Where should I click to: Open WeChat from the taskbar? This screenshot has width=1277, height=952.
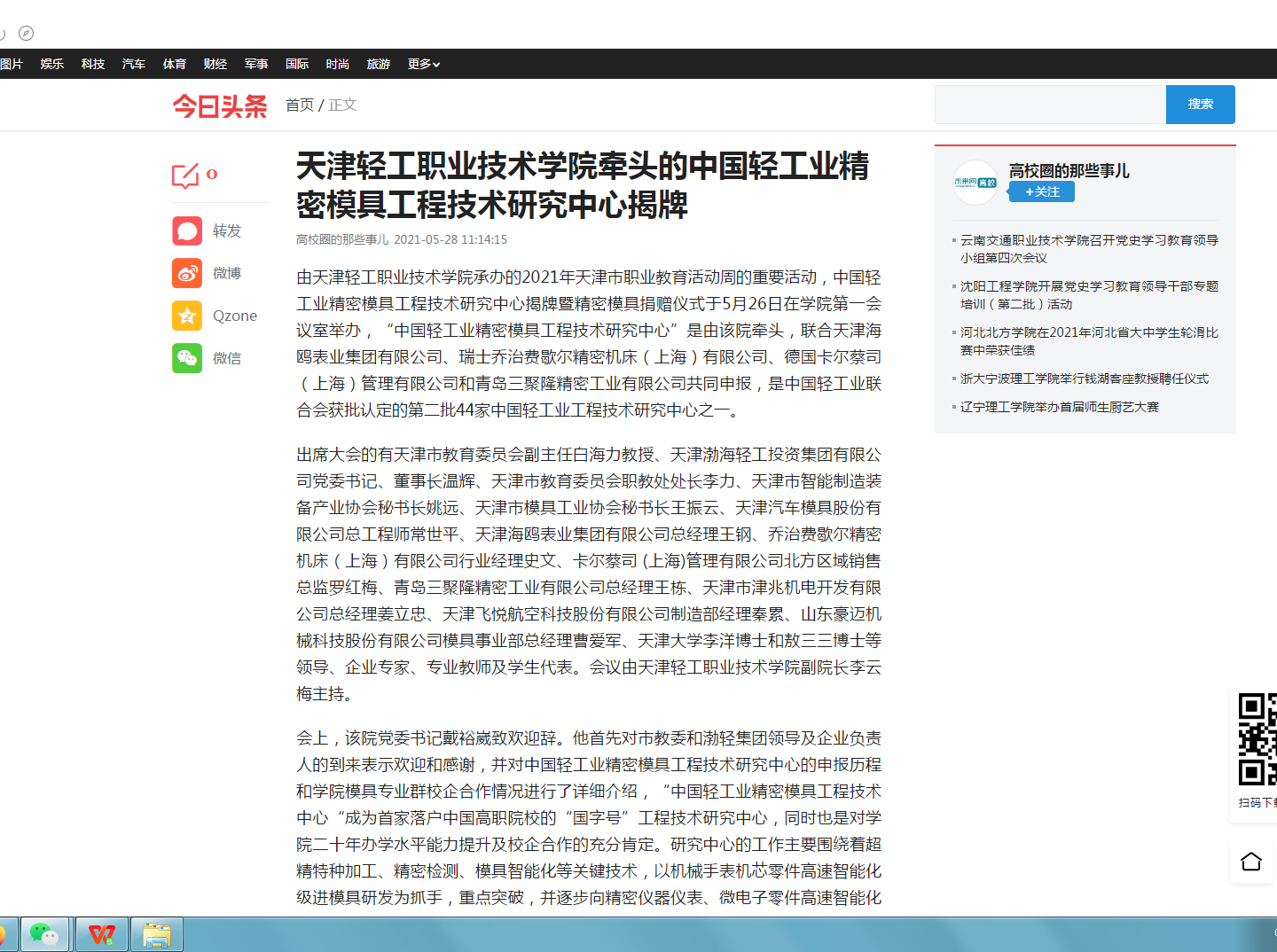click(44, 934)
